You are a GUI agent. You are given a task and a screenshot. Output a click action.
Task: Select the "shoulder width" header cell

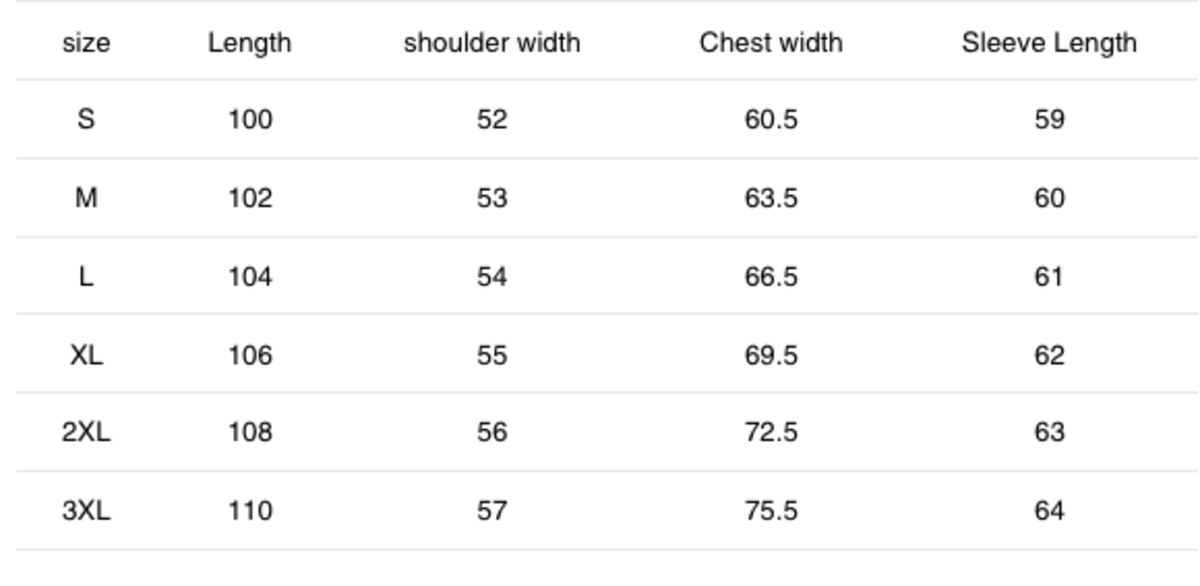pyautogui.click(x=491, y=43)
